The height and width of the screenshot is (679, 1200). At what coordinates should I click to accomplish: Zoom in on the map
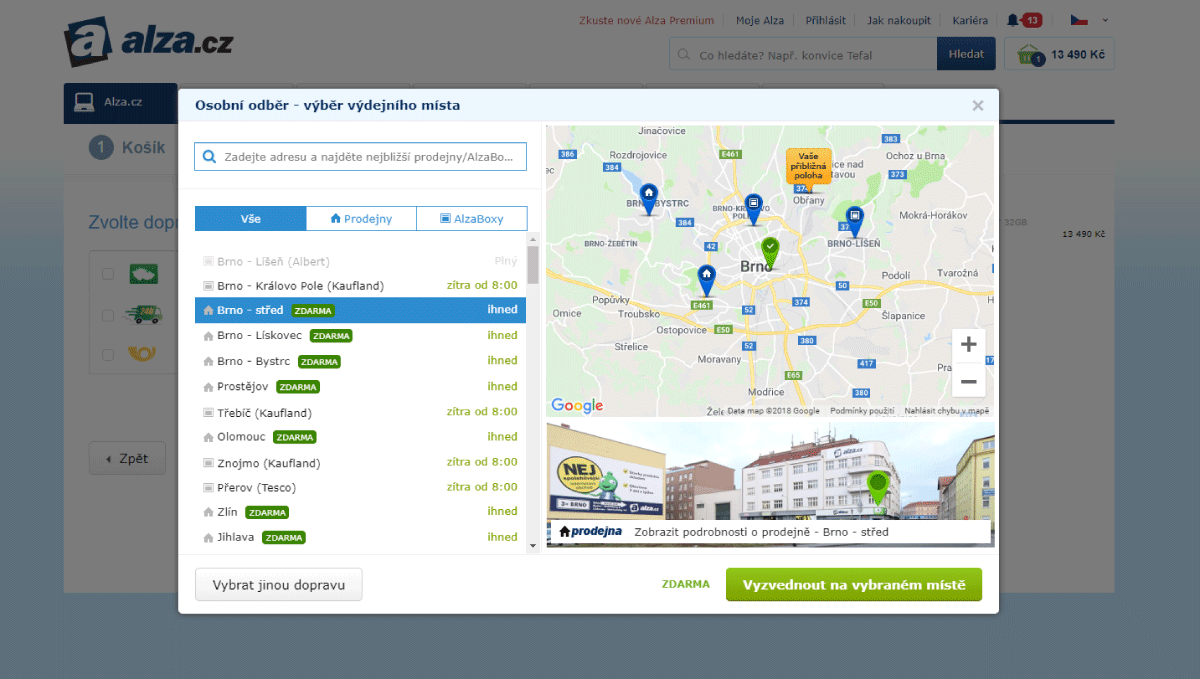click(968, 345)
